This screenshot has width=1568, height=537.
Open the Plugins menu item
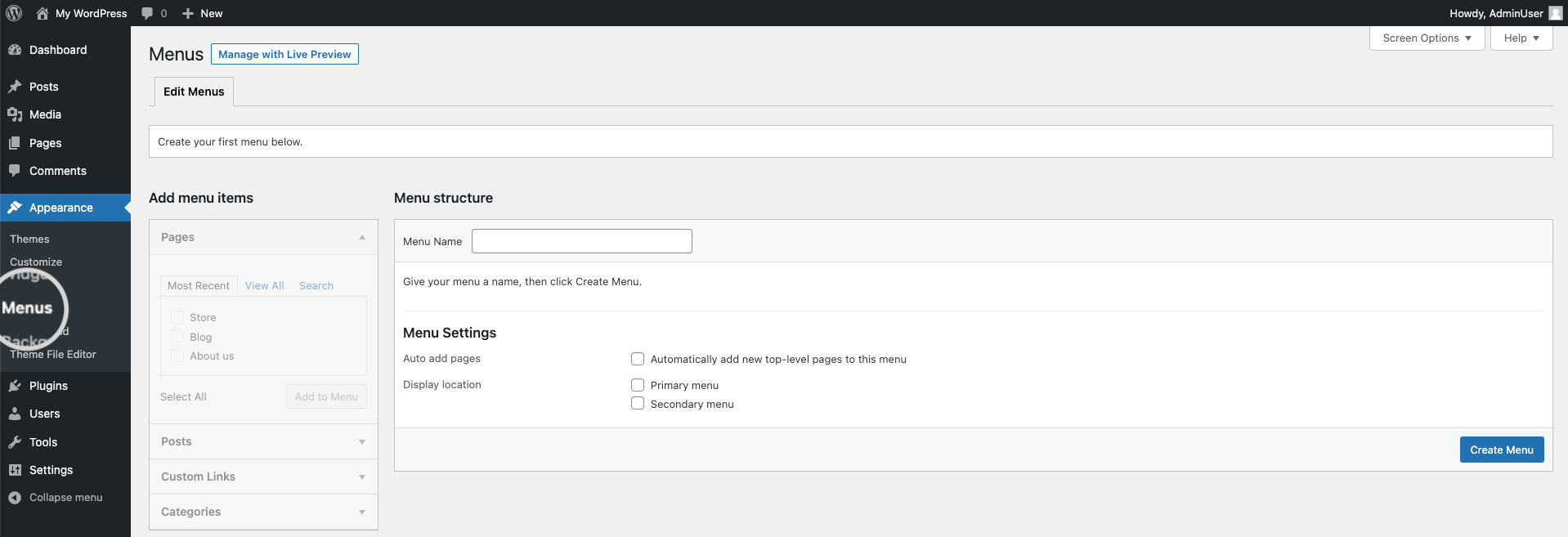coord(65,386)
